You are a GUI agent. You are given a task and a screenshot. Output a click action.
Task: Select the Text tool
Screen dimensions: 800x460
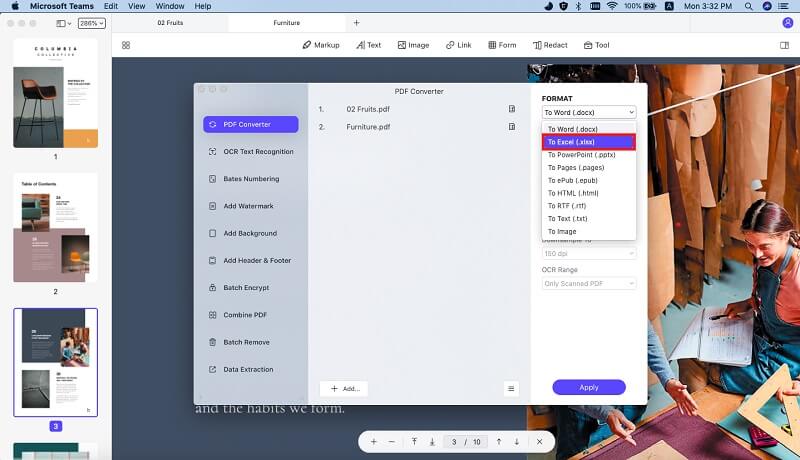click(x=368, y=45)
